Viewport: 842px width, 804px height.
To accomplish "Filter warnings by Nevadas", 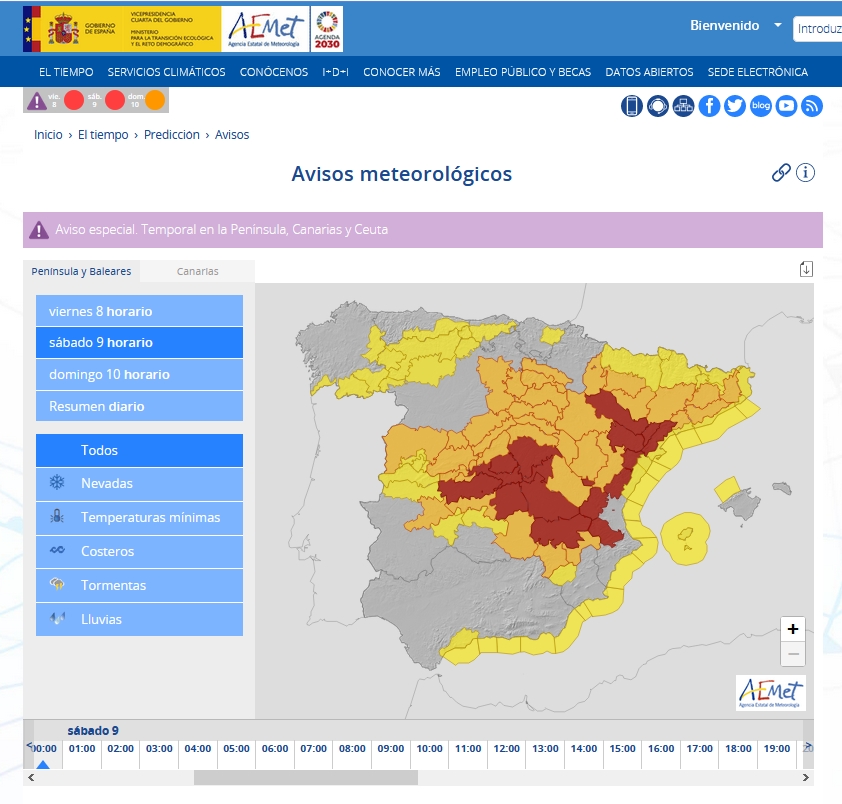I will pyautogui.click(x=139, y=483).
